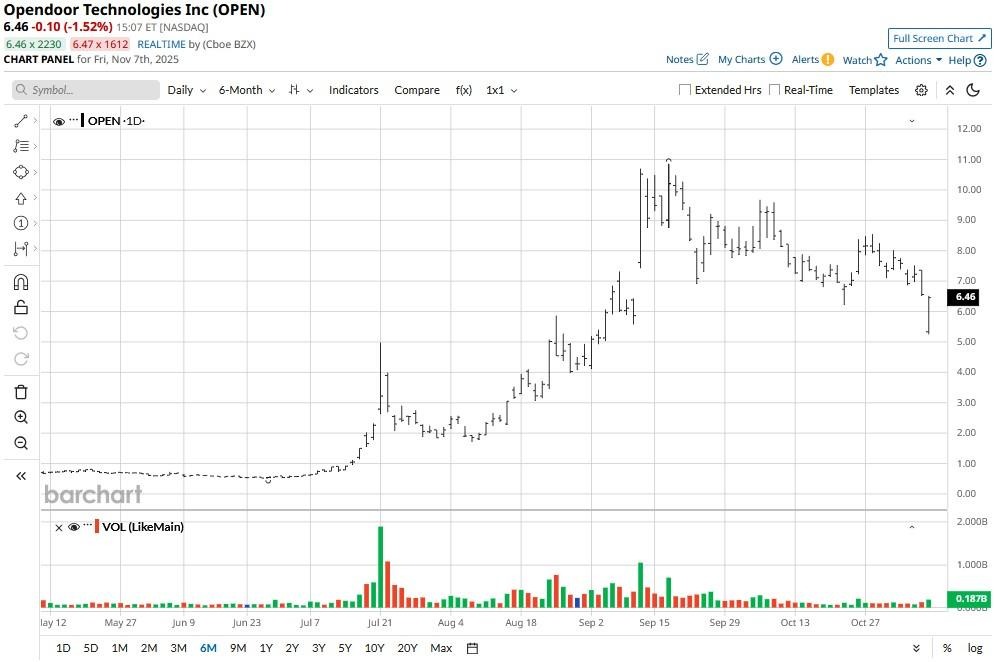Click the OPEN series color swatch
The height and width of the screenshot is (662, 995).
(x=83, y=121)
